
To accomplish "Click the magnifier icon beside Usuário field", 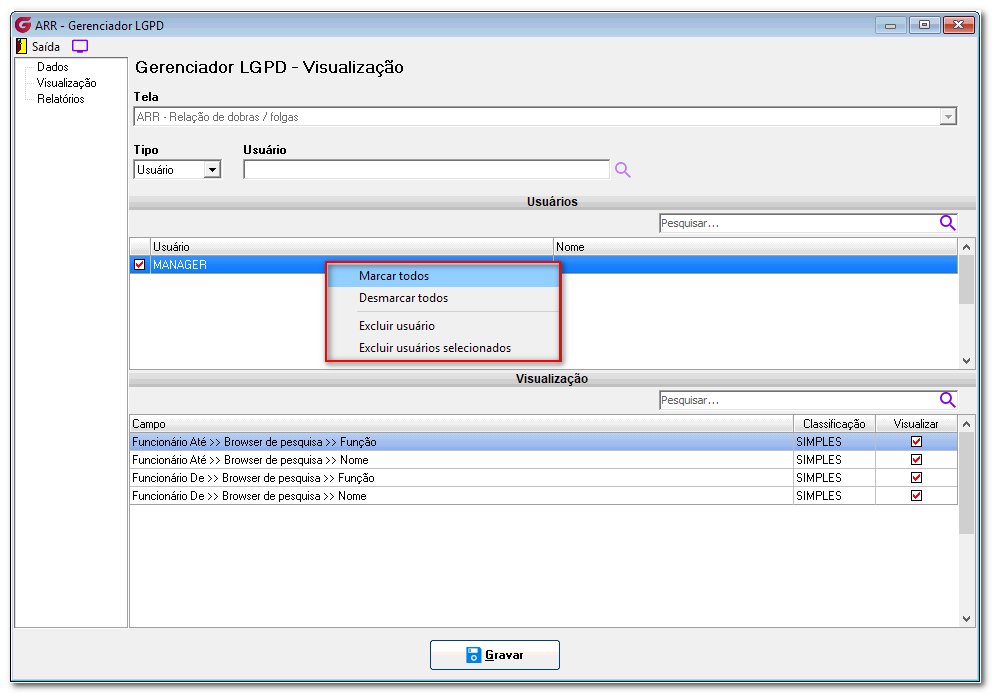I will (x=623, y=170).
